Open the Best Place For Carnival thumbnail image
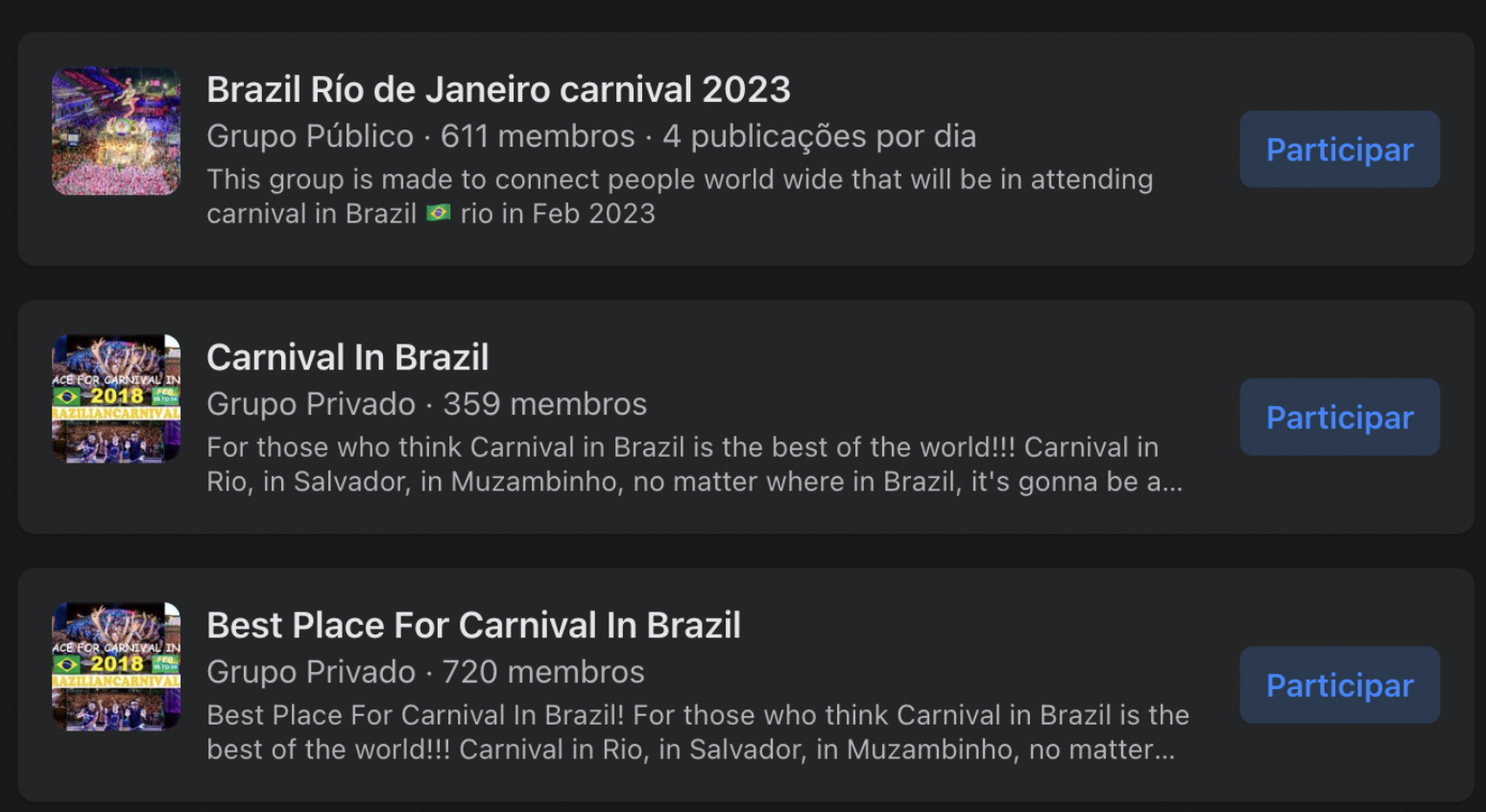 point(116,666)
